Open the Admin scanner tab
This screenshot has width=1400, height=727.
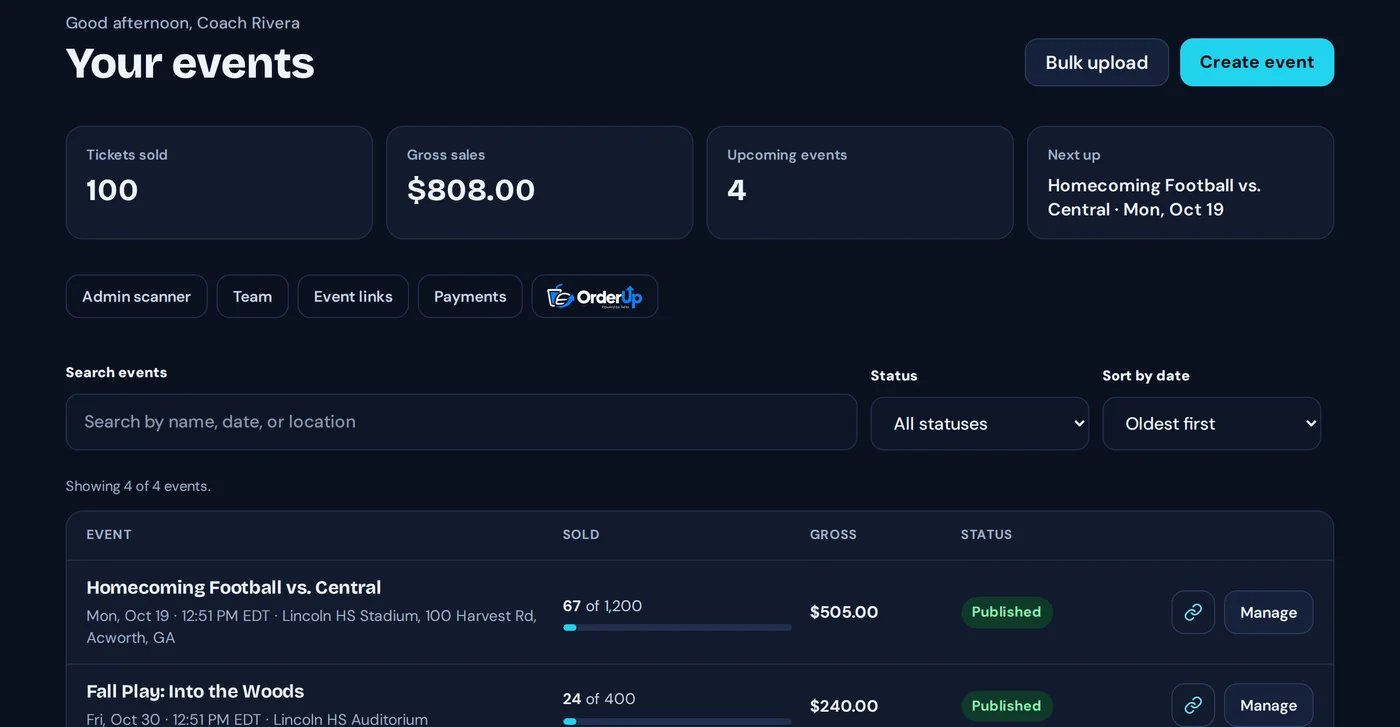[136, 296]
